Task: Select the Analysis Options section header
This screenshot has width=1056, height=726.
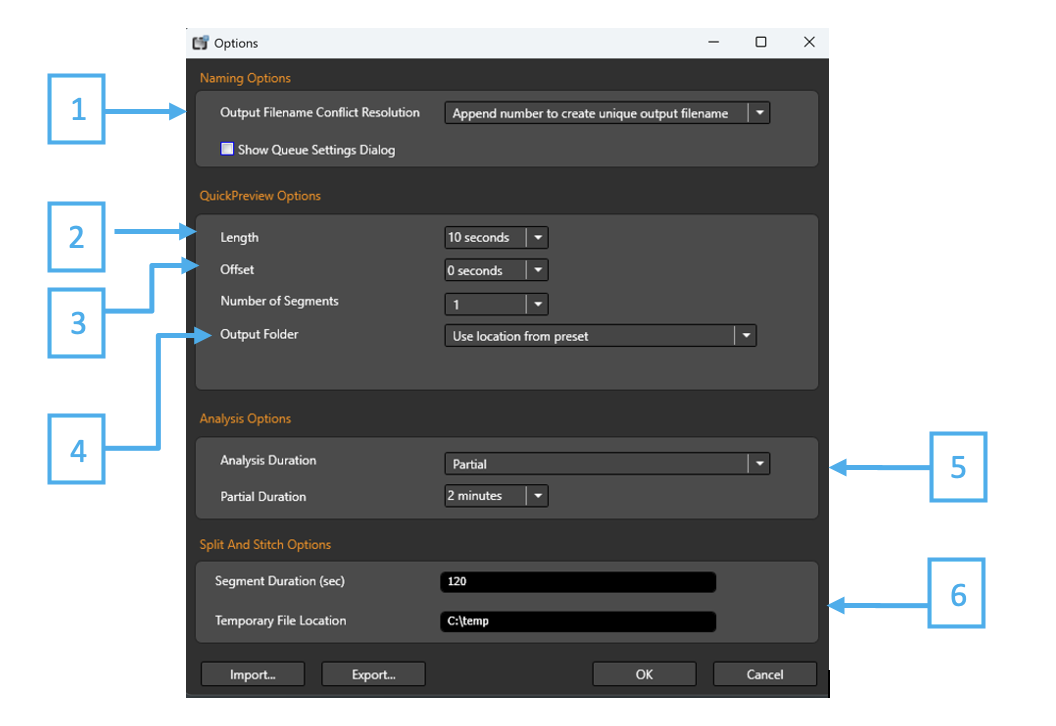Action: (x=245, y=418)
